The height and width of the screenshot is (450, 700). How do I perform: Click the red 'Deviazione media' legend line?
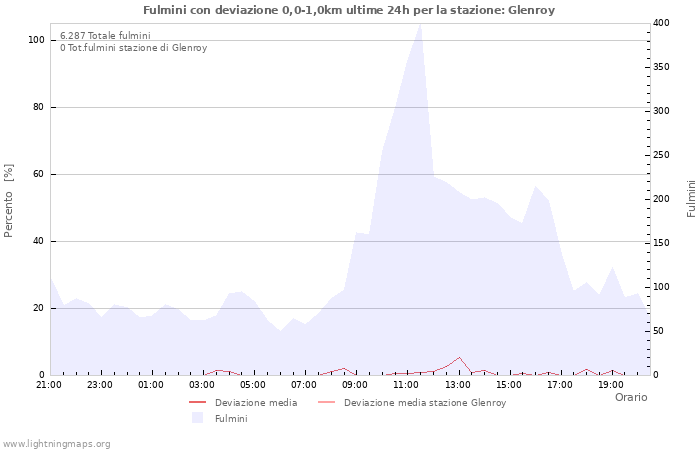(197, 402)
